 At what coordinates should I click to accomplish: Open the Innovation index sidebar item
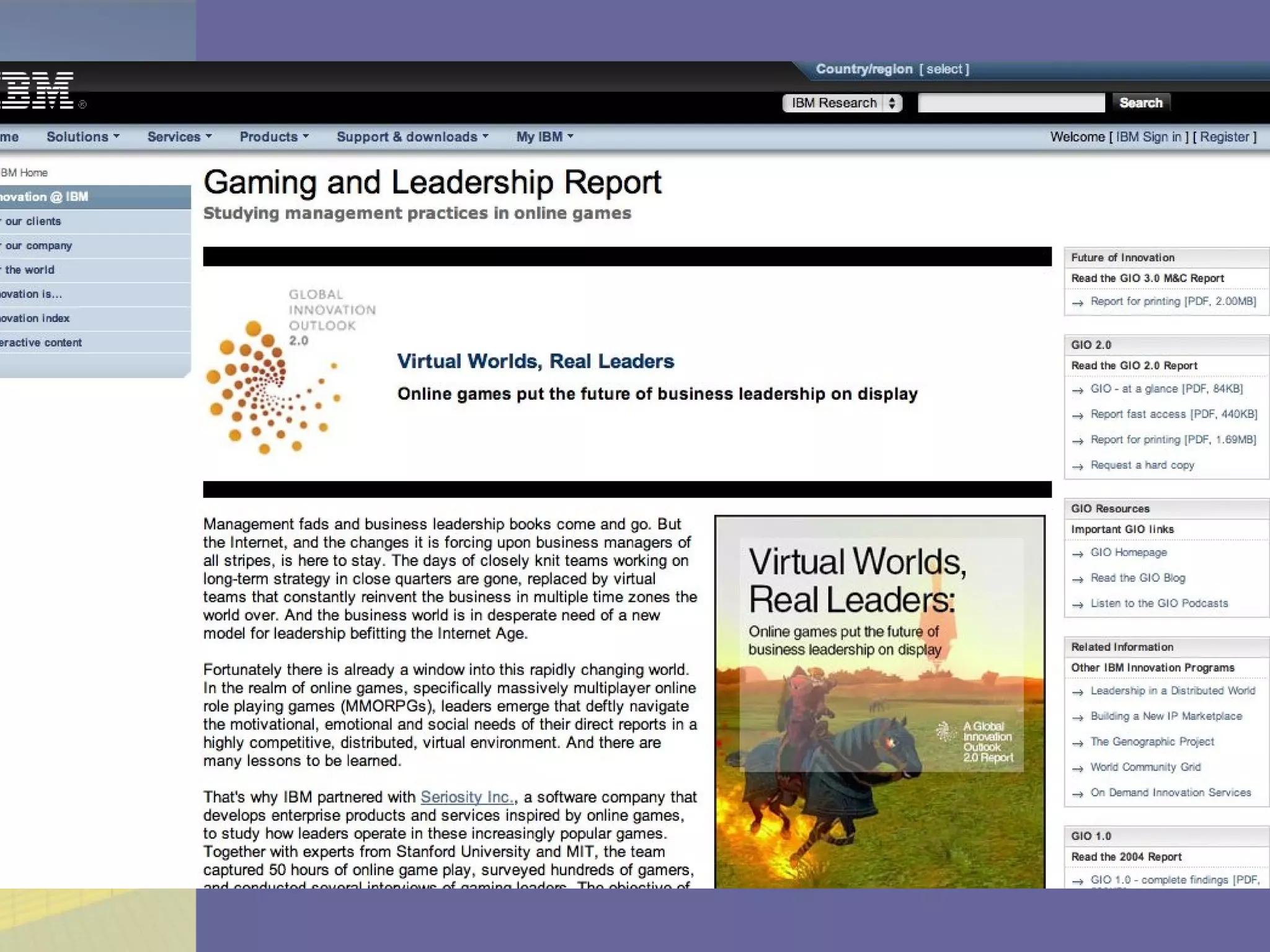point(95,318)
